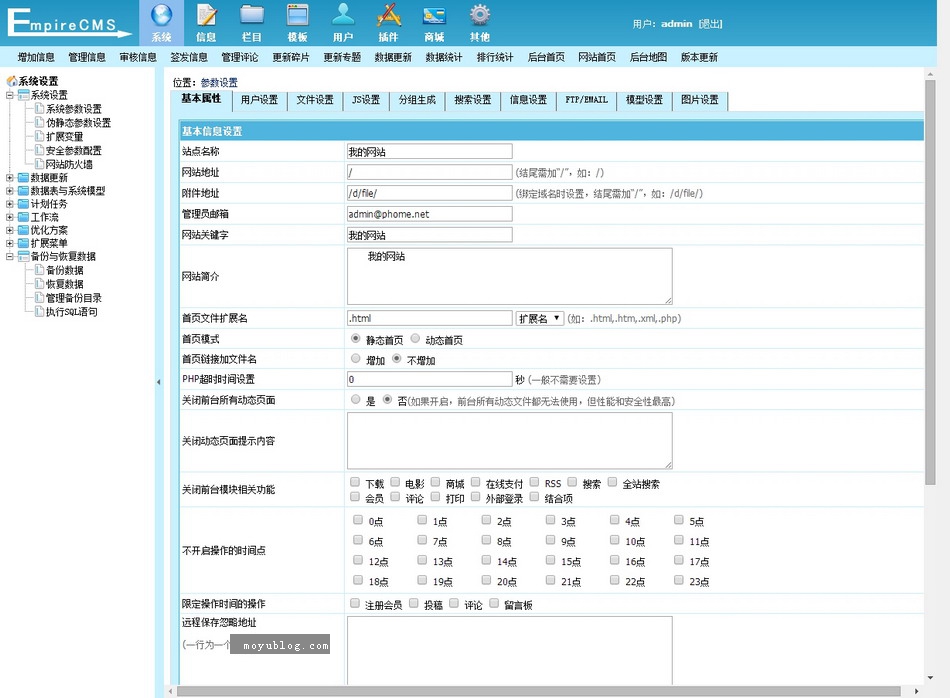The width and height of the screenshot is (950, 698).
Task: Click folder icon beside 计划任务
Action: [24, 204]
